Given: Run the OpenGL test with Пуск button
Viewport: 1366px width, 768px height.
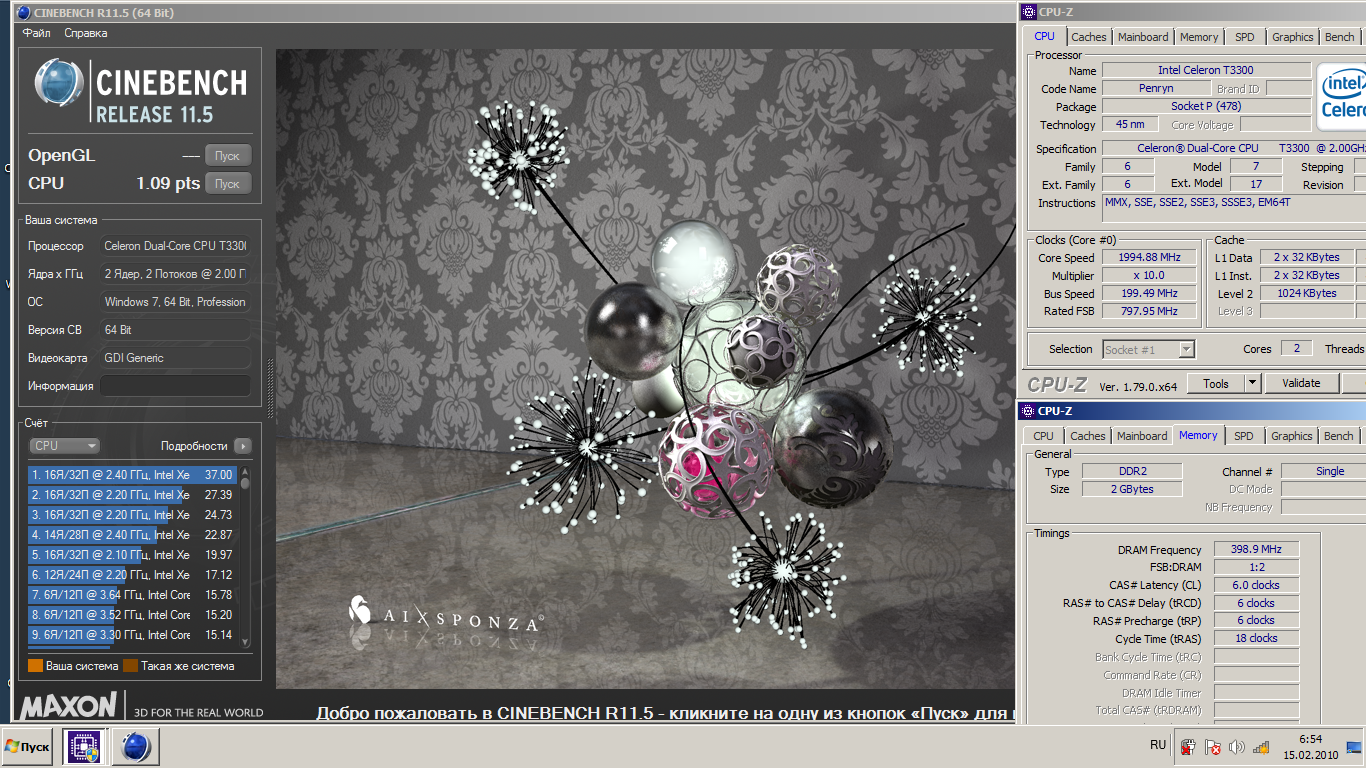Looking at the screenshot, I should click(x=228, y=156).
